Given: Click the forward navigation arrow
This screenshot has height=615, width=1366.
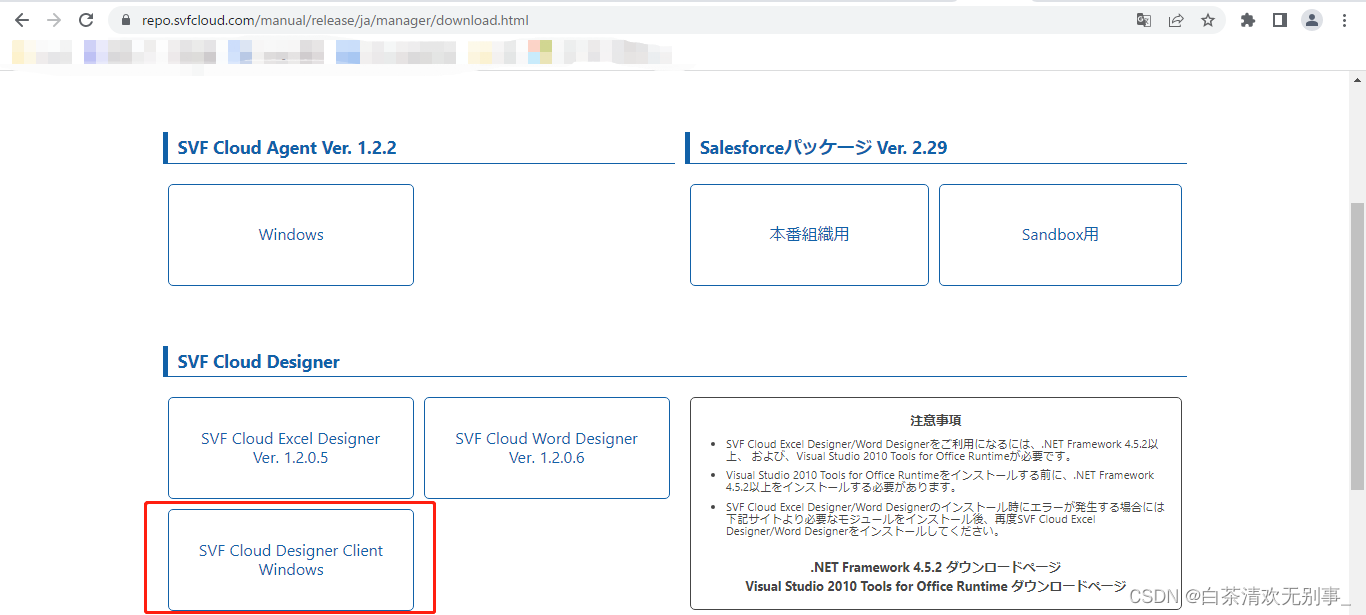Looking at the screenshot, I should [x=53, y=19].
